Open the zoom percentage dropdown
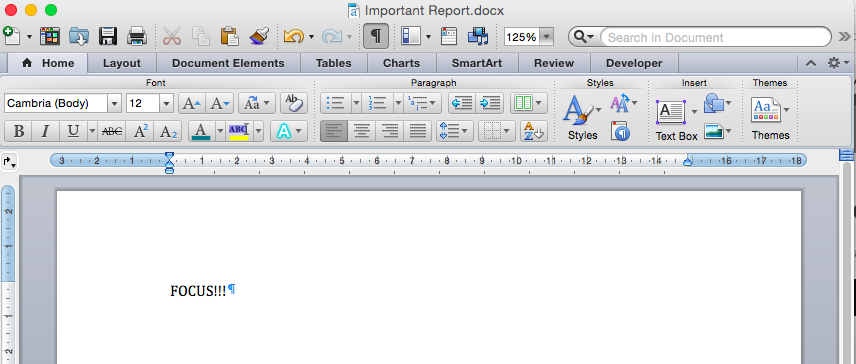 [546, 37]
